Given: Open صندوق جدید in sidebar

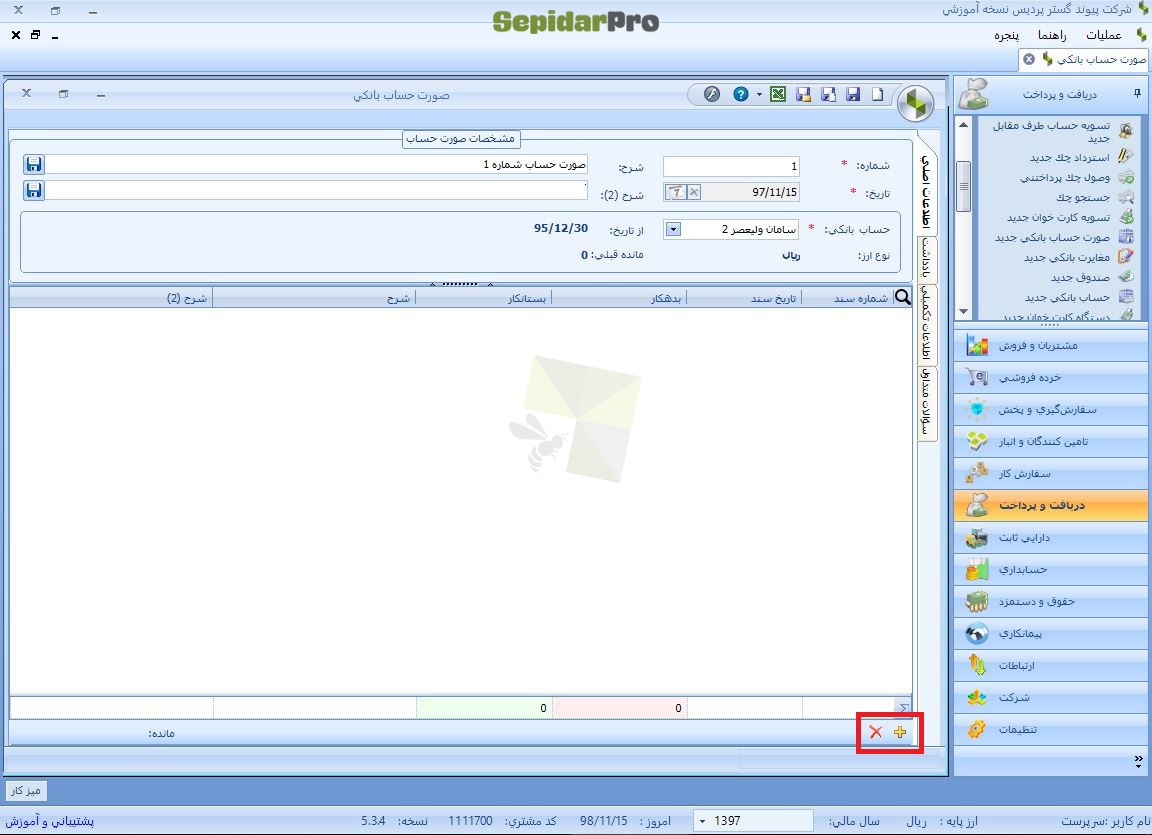Looking at the screenshot, I should point(1080,277).
